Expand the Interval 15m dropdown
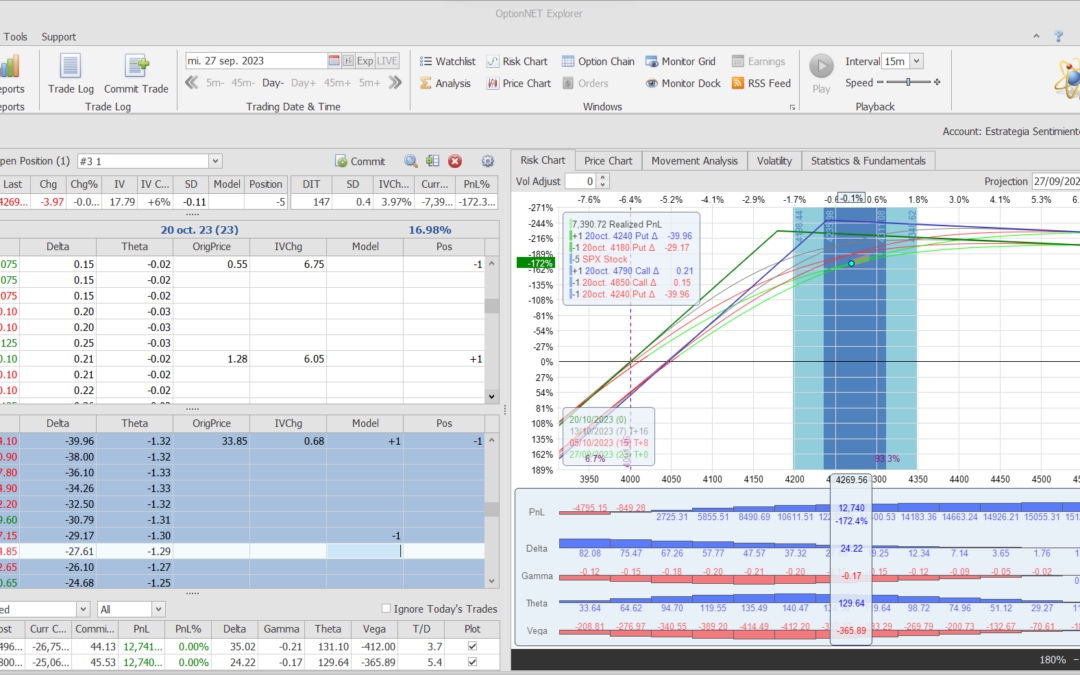1080x675 pixels. point(916,61)
